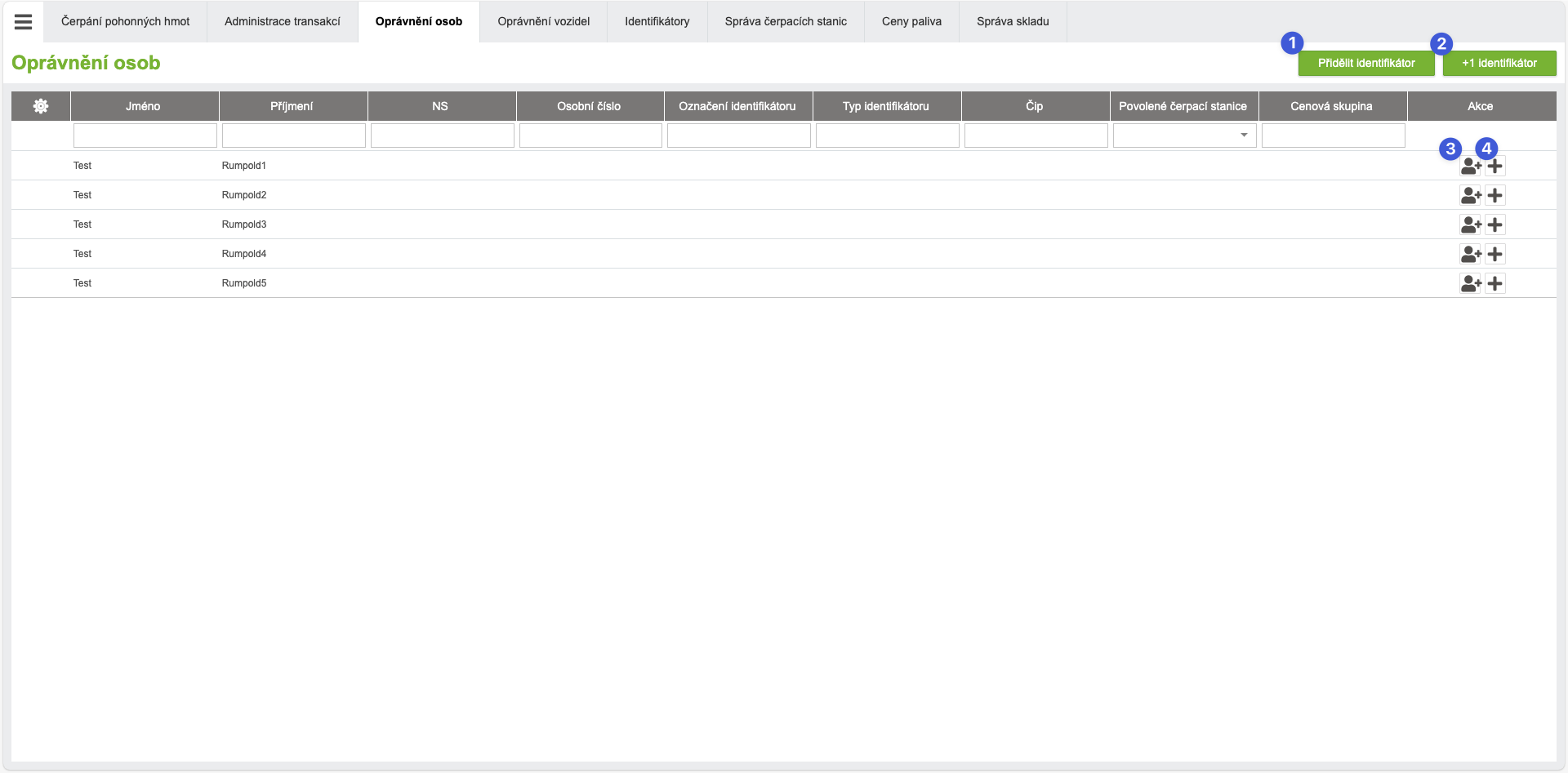Assign identifier to Rumpold1 via person icon
This screenshot has height=773, width=1568.
(1471, 166)
